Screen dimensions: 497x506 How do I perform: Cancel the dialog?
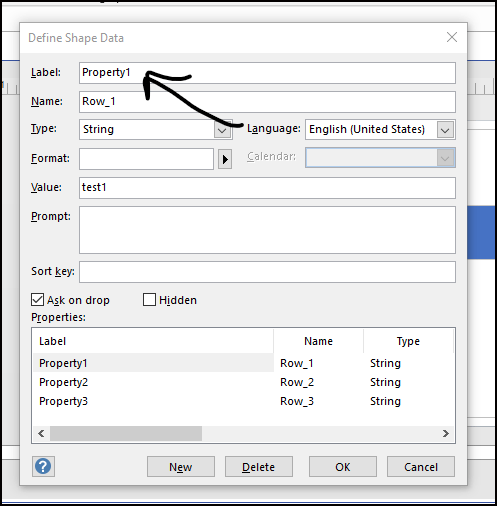[x=421, y=467]
